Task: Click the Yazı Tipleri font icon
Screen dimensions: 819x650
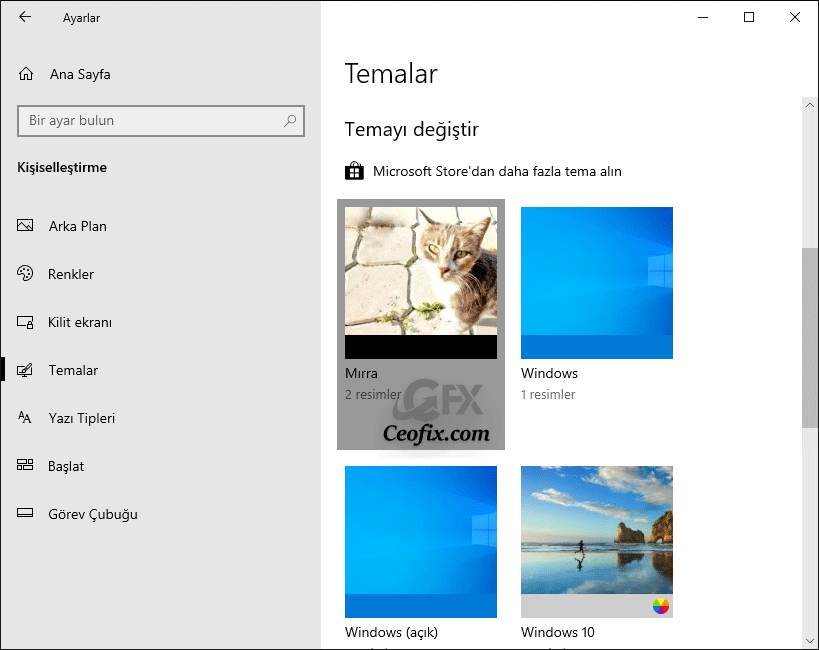Action: point(25,417)
